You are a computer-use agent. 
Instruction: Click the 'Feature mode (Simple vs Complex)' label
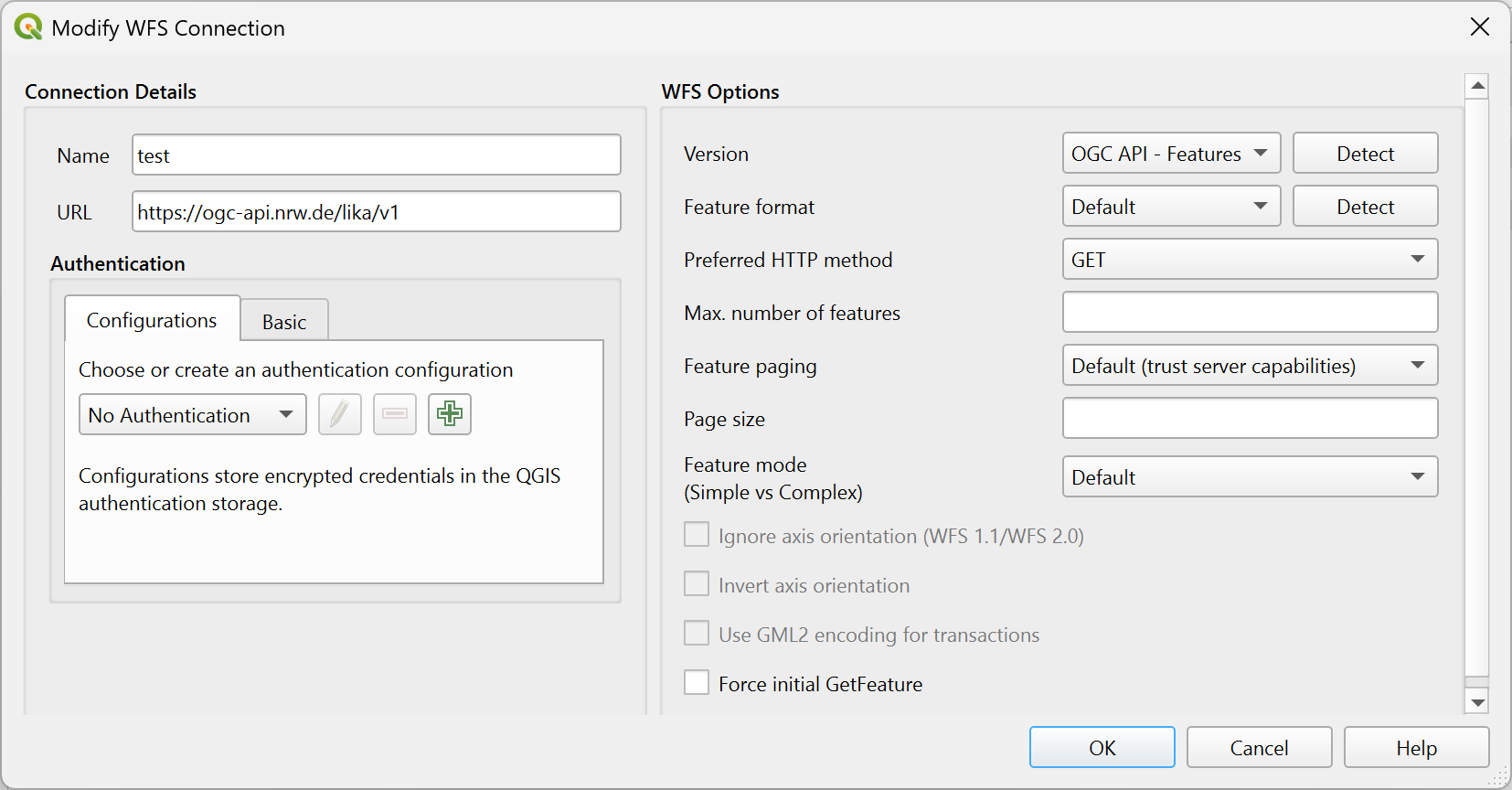click(773, 478)
